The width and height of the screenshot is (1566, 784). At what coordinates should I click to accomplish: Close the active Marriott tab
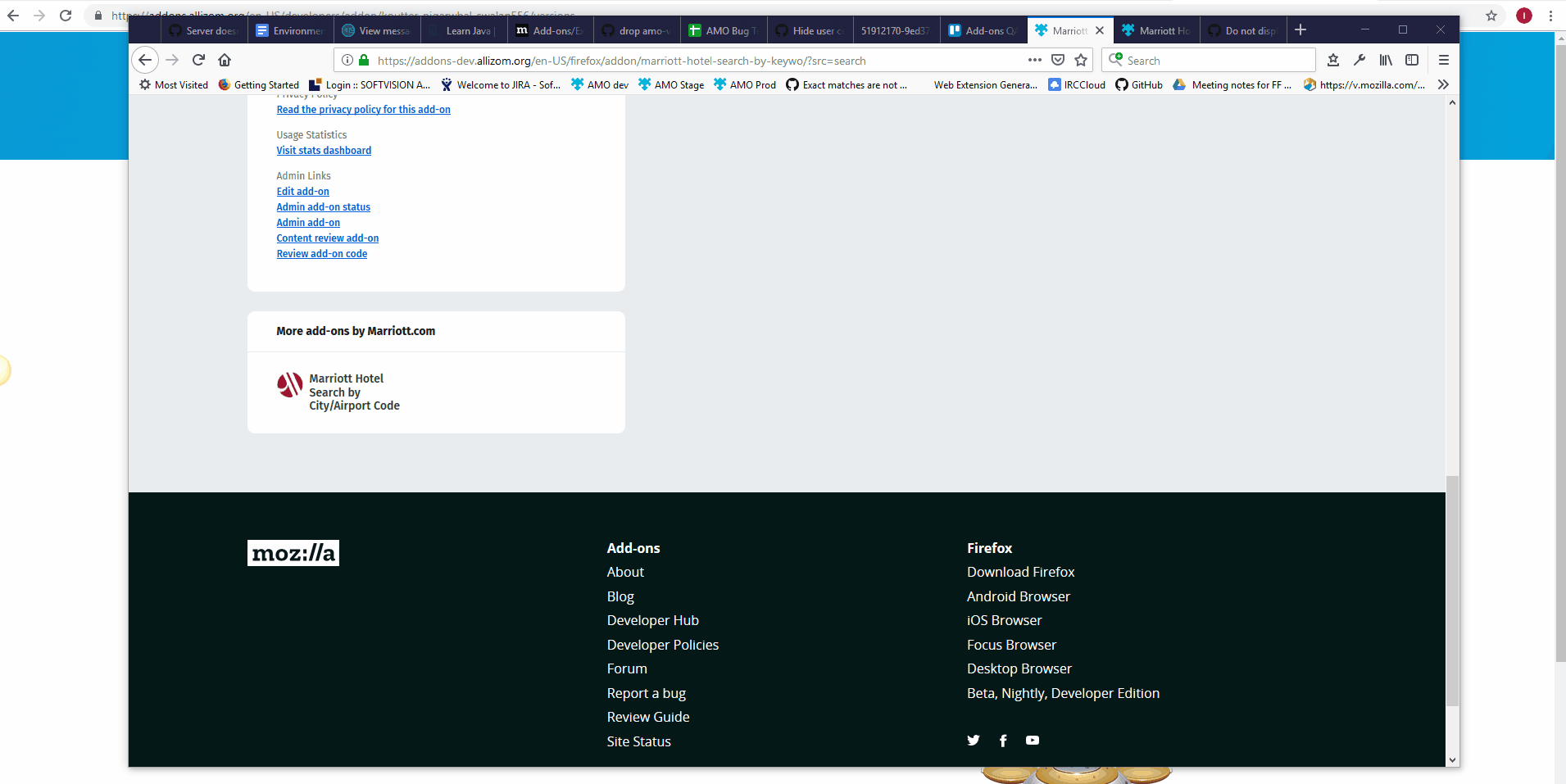tap(1100, 30)
